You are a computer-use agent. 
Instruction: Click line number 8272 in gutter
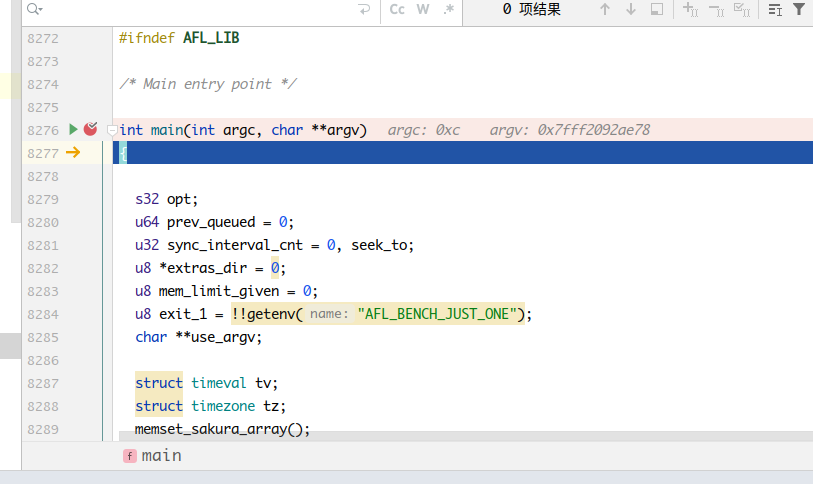coord(43,38)
